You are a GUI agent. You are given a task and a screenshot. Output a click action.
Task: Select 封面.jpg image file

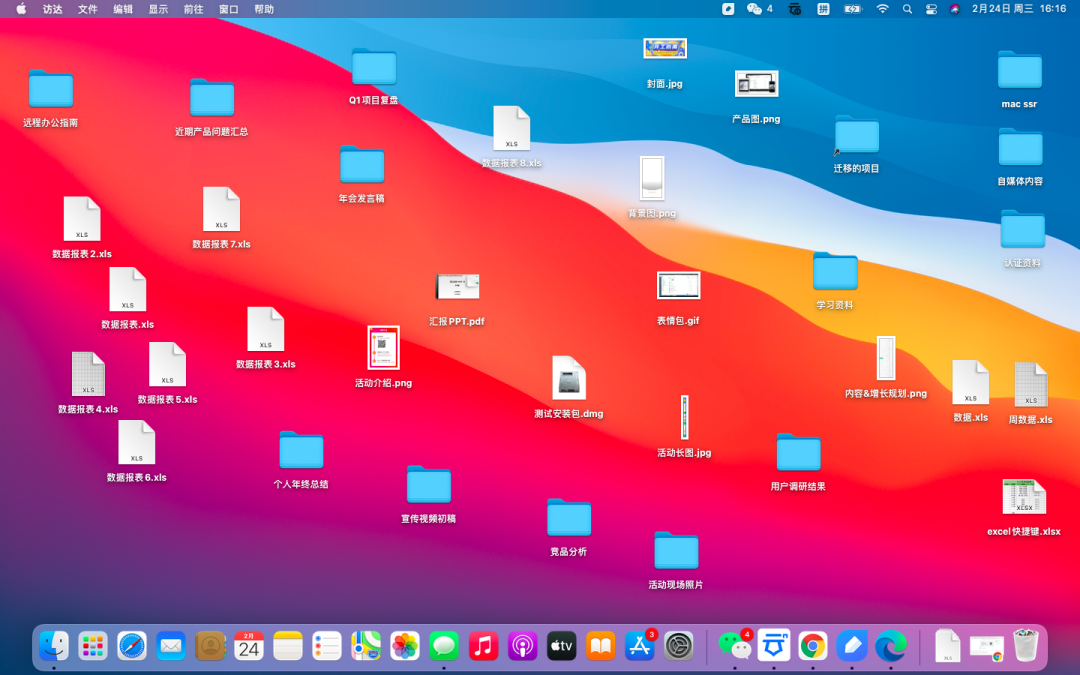665,62
